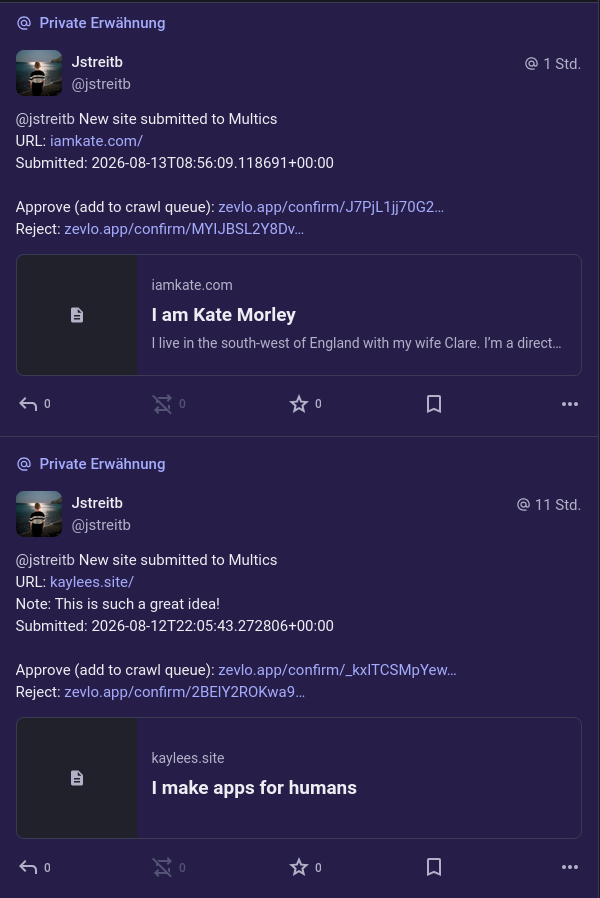The height and width of the screenshot is (898, 600).
Task: Bookmark the iamkate.com submission post
Action: point(434,404)
